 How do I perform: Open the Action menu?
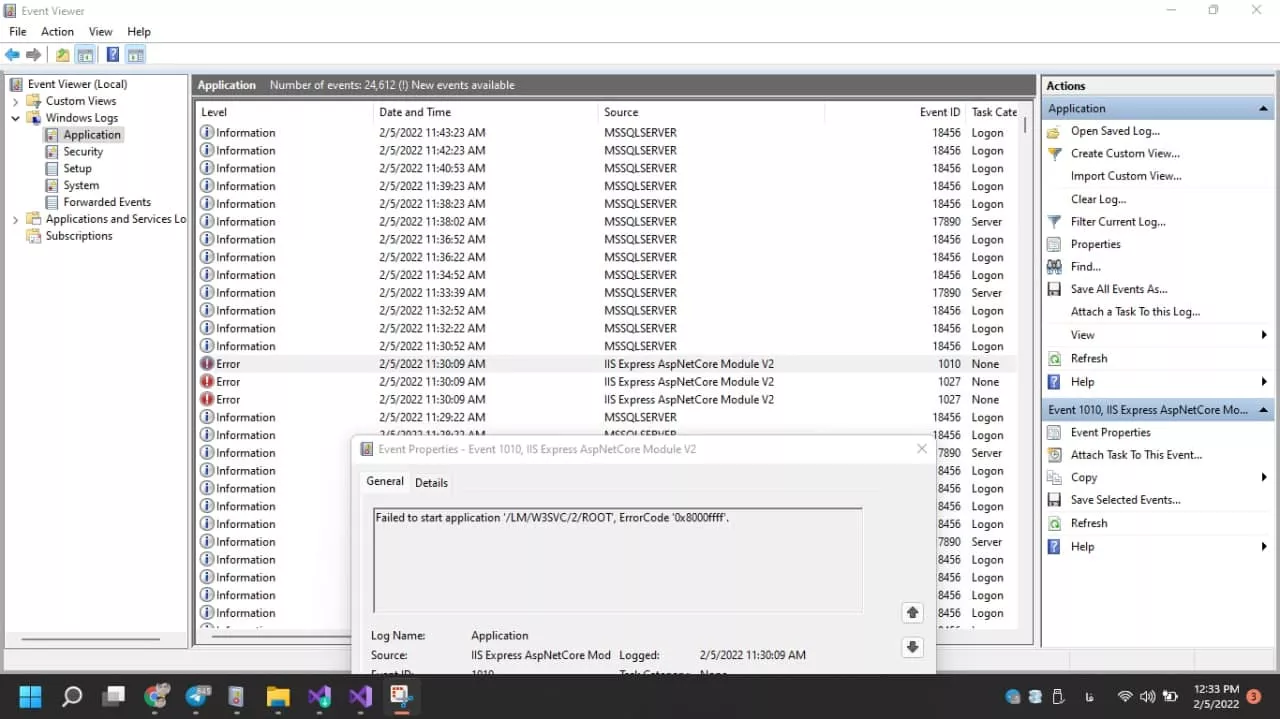pyautogui.click(x=57, y=32)
